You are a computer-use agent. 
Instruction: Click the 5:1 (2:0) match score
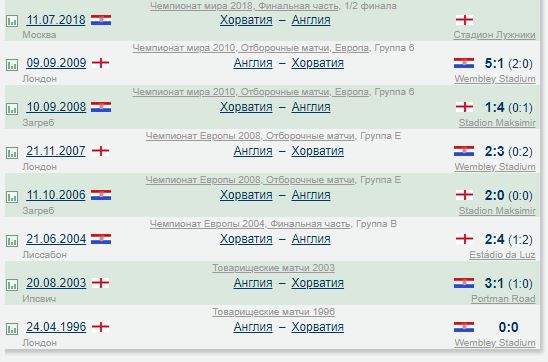coord(508,64)
